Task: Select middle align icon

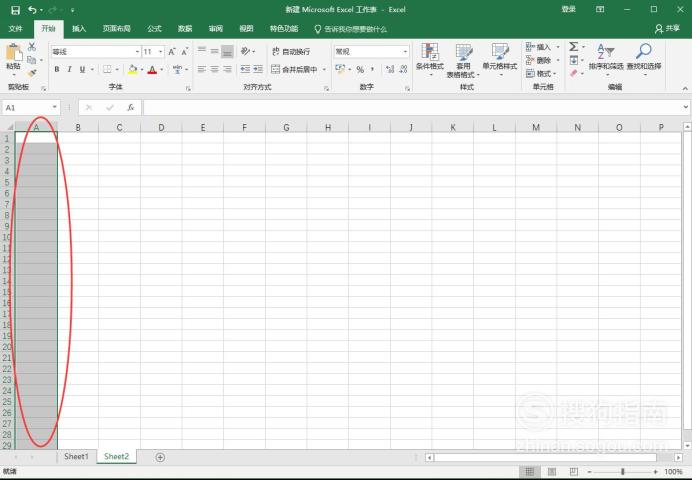Action: tap(214, 51)
